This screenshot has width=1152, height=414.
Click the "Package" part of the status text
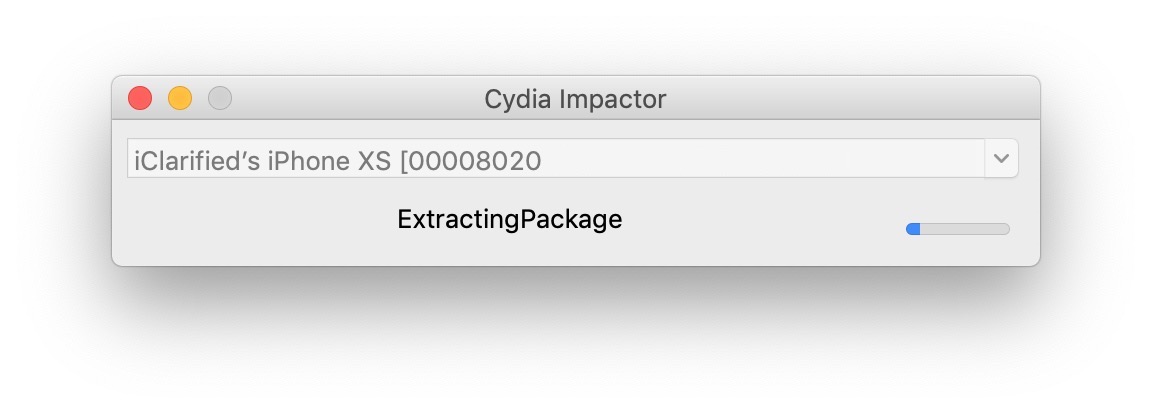coord(570,219)
